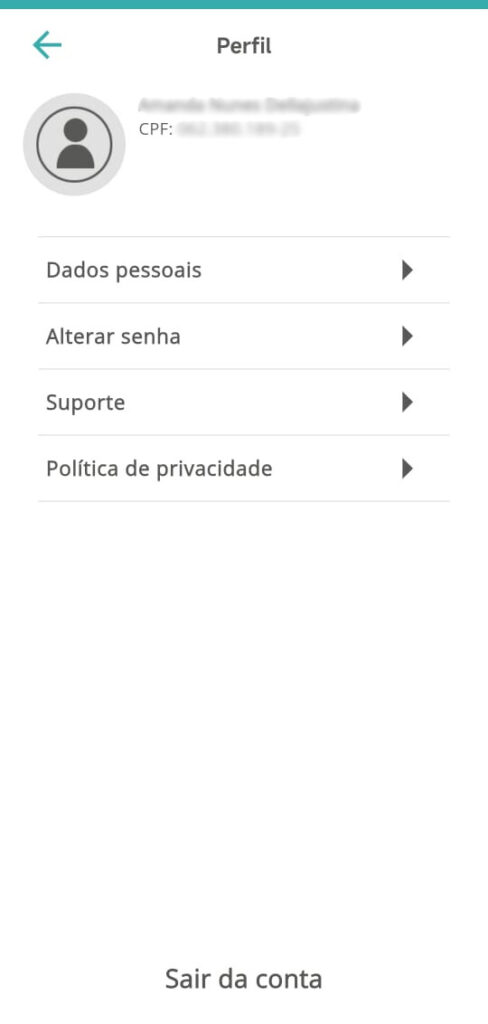
Task: Go back using the teal arrow icon
Action: [x=47, y=46]
